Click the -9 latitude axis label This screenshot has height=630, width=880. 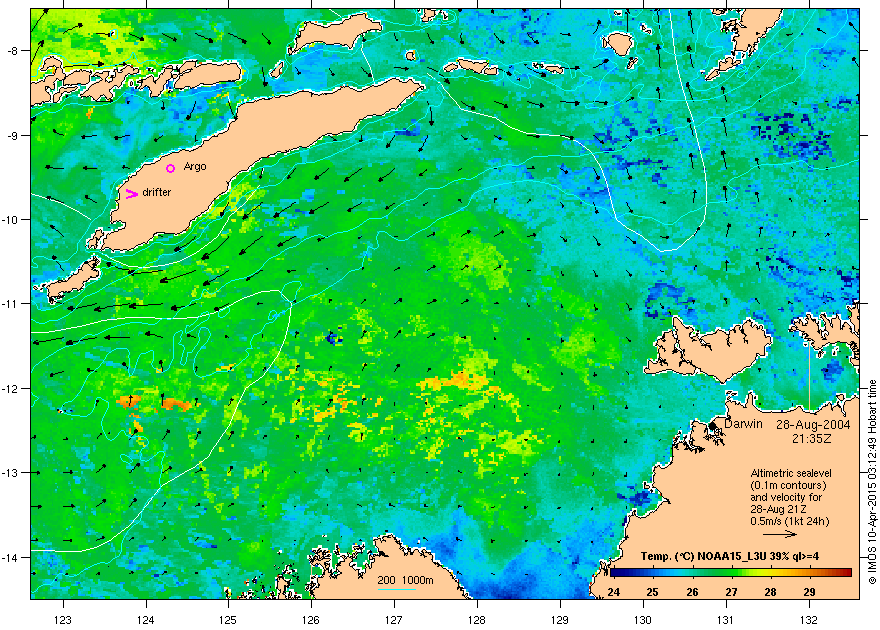coord(13,135)
